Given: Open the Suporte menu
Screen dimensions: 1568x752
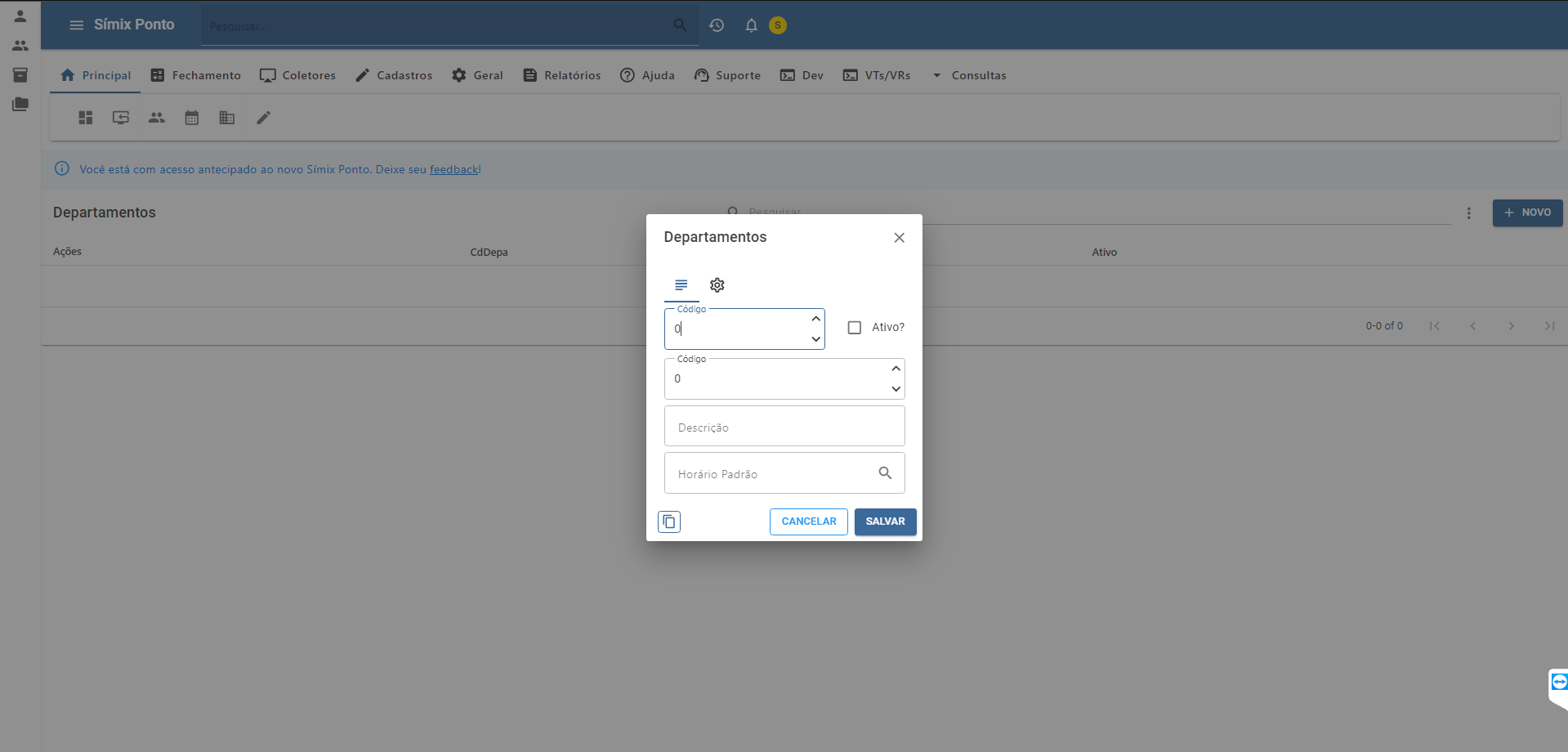Looking at the screenshot, I should 727,75.
